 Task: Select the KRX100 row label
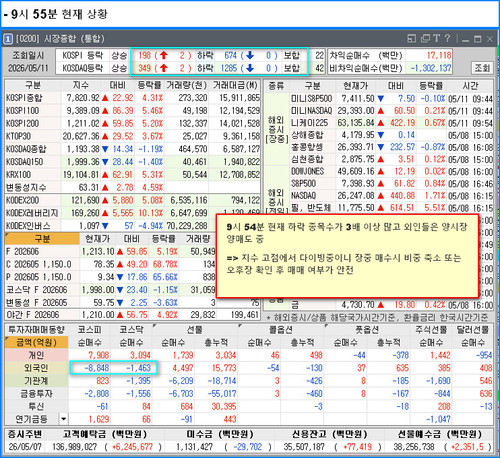point(18,175)
